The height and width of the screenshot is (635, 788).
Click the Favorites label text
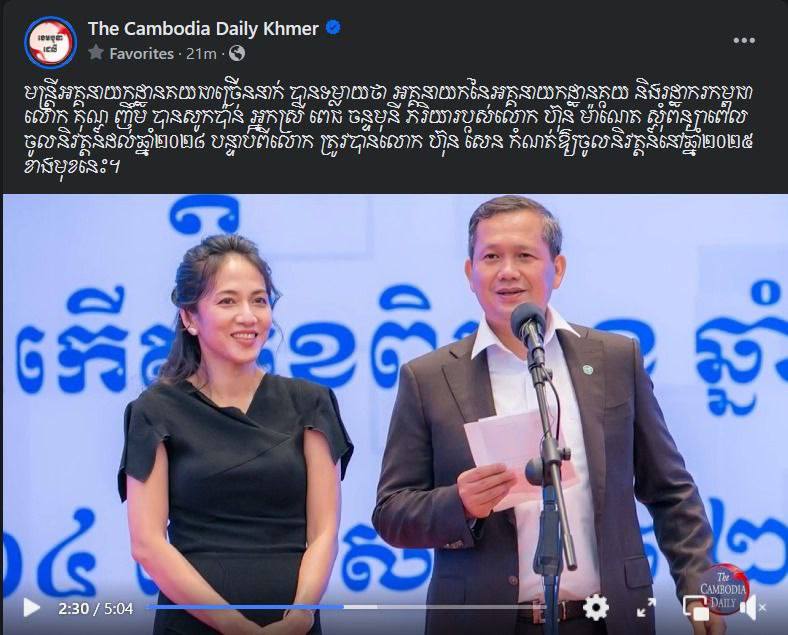(141, 53)
